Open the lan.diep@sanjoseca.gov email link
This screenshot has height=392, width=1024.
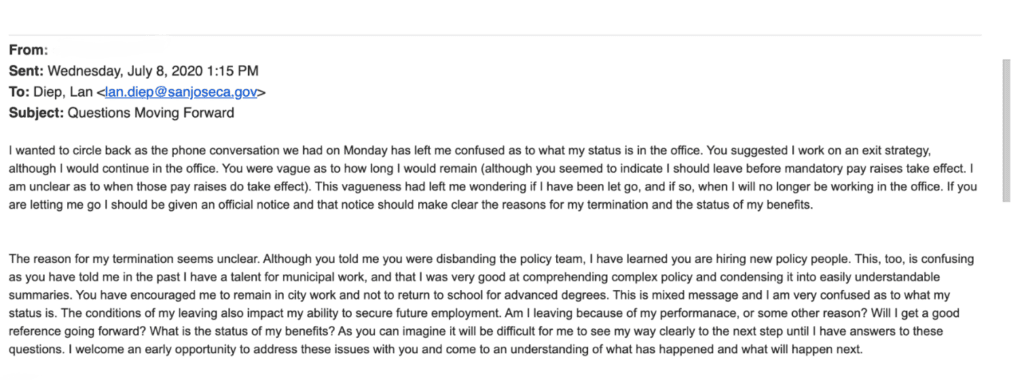click(x=181, y=93)
